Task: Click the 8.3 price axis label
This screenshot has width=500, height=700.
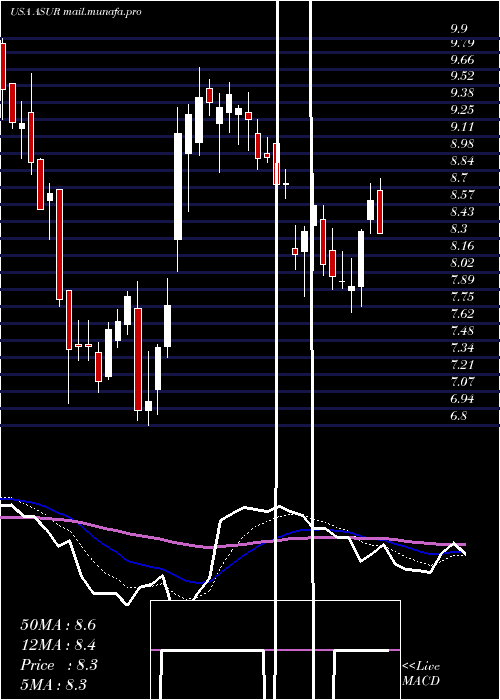Action: click(459, 229)
